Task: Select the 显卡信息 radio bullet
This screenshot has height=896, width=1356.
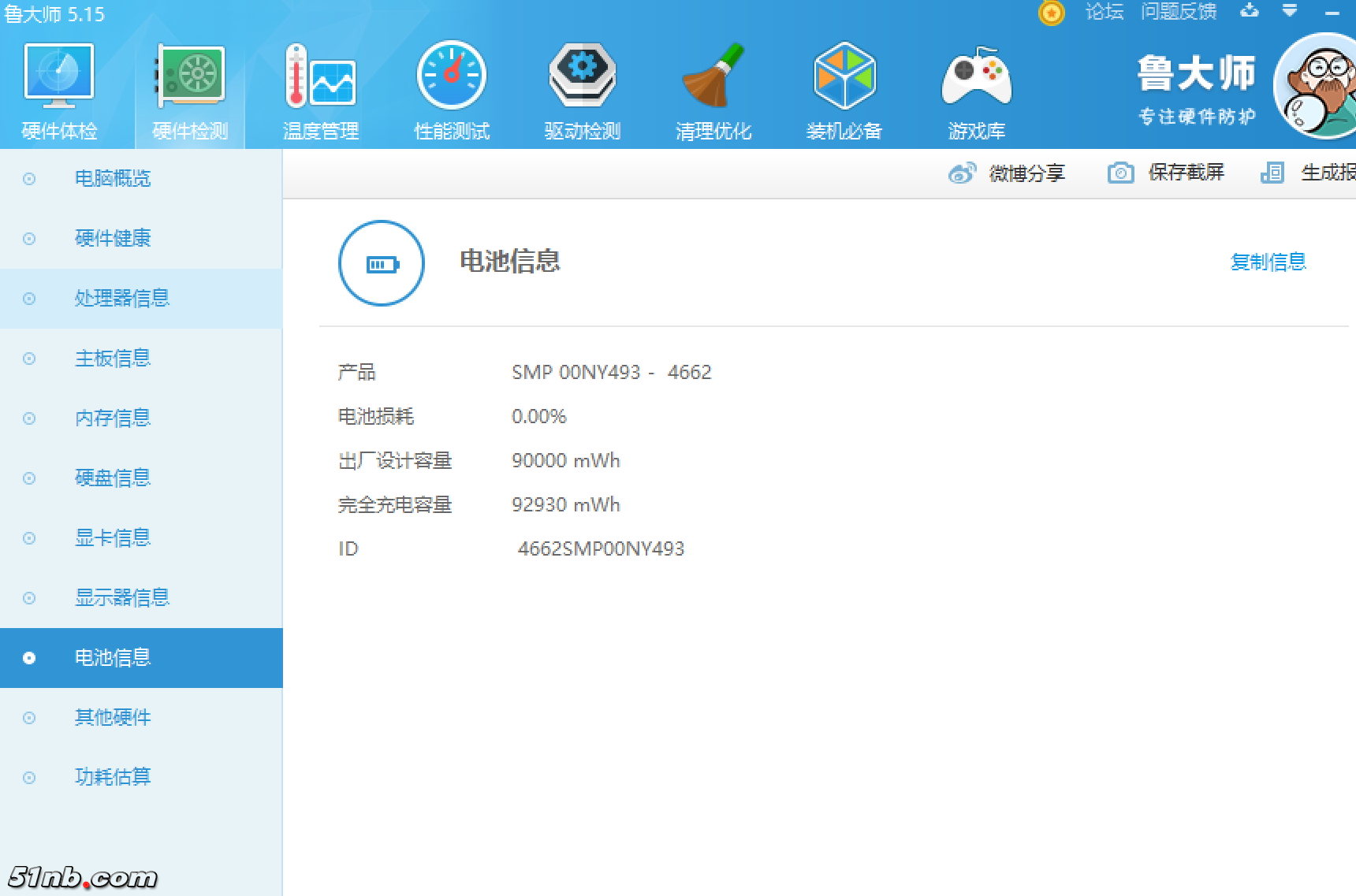Action: pos(29,538)
